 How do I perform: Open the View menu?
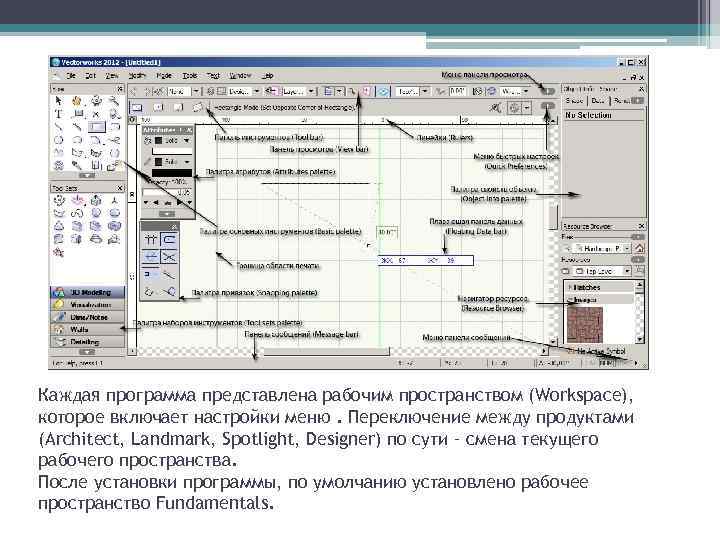[112, 76]
